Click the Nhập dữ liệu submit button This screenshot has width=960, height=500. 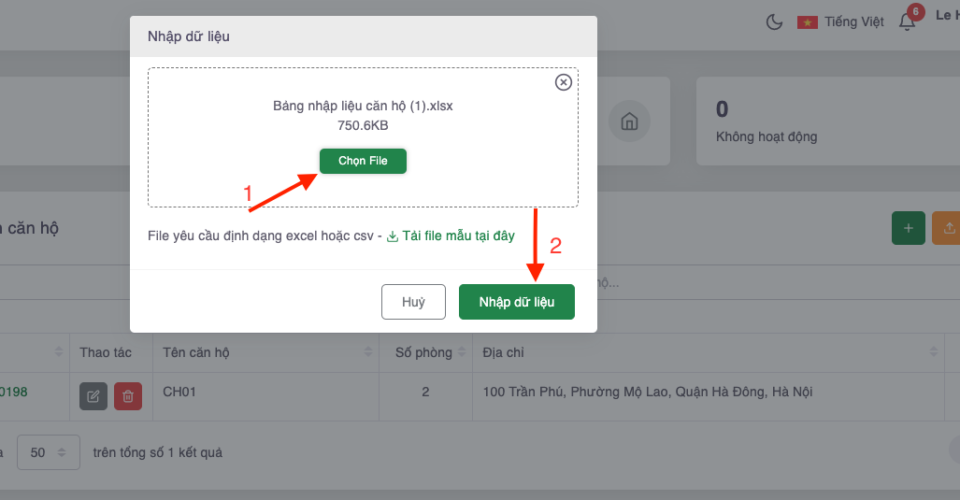(x=516, y=302)
